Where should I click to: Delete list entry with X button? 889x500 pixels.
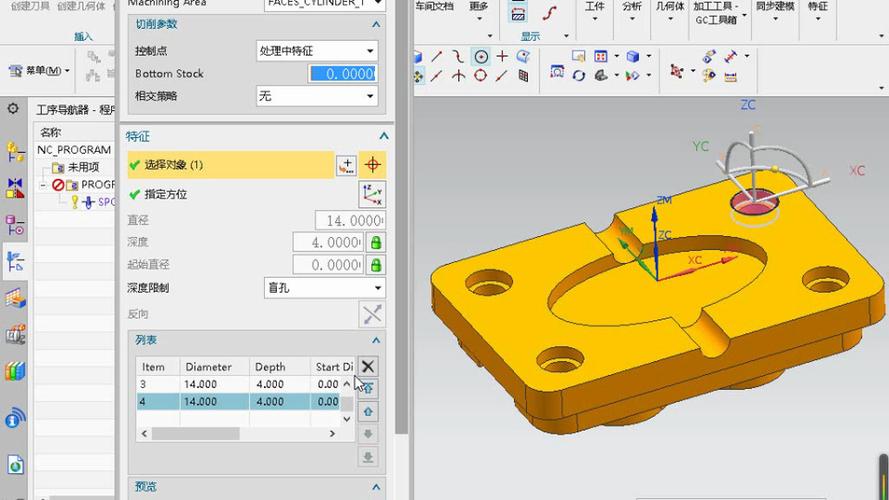coord(368,367)
